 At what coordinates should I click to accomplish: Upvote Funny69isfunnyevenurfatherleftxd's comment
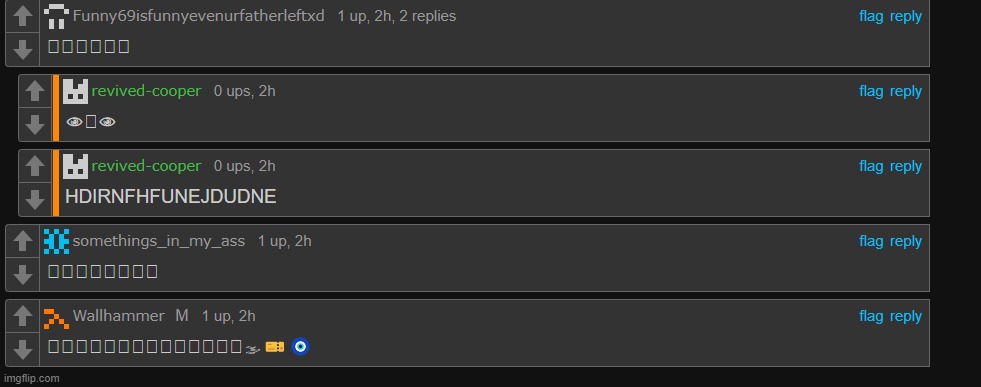(x=23, y=16)
